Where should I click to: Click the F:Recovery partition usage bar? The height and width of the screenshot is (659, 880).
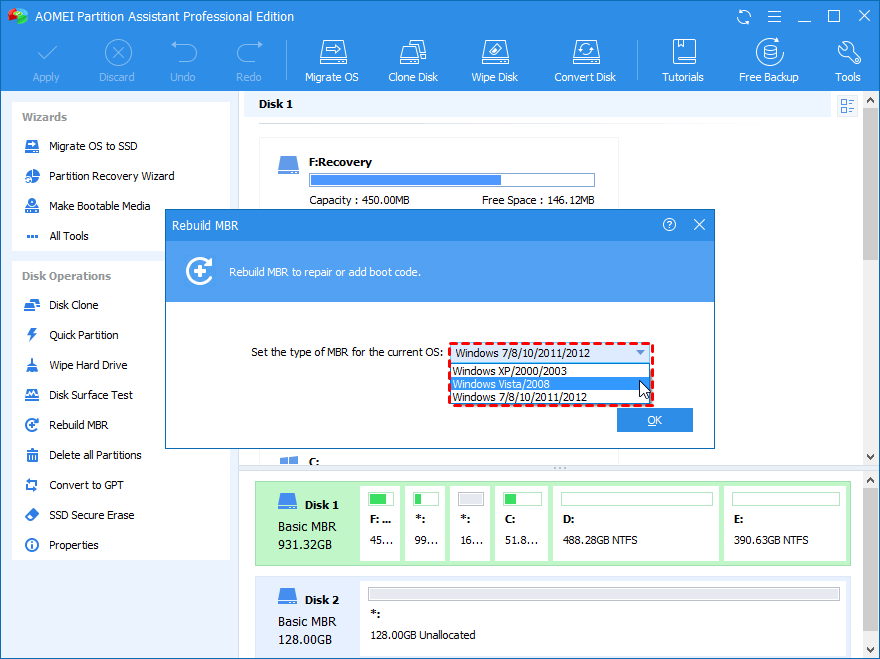pyautogui.click(x=451, y=181)
